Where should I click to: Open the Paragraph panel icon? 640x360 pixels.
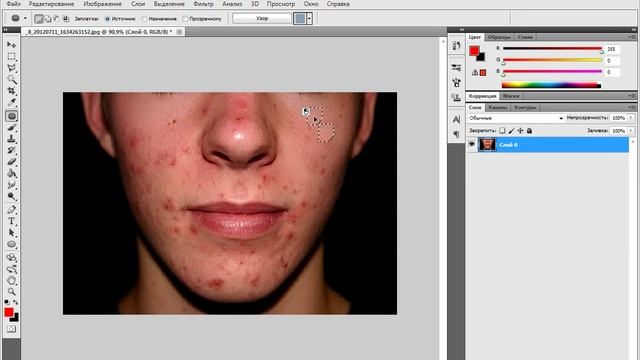[456, 134]
